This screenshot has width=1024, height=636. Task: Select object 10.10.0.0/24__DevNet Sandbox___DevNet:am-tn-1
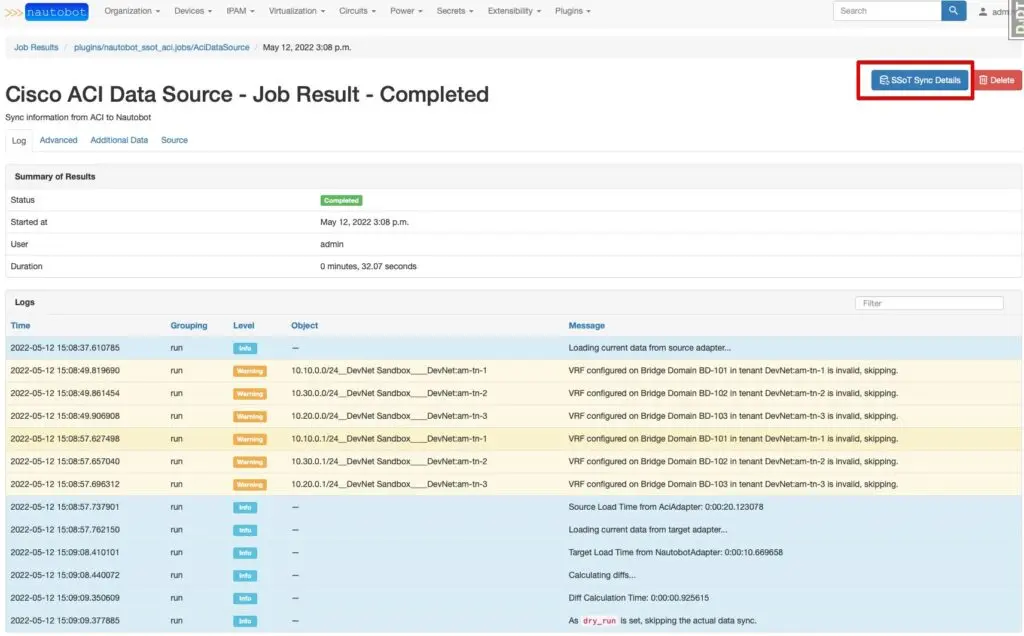pyautogui.click(x=389, y=370)
